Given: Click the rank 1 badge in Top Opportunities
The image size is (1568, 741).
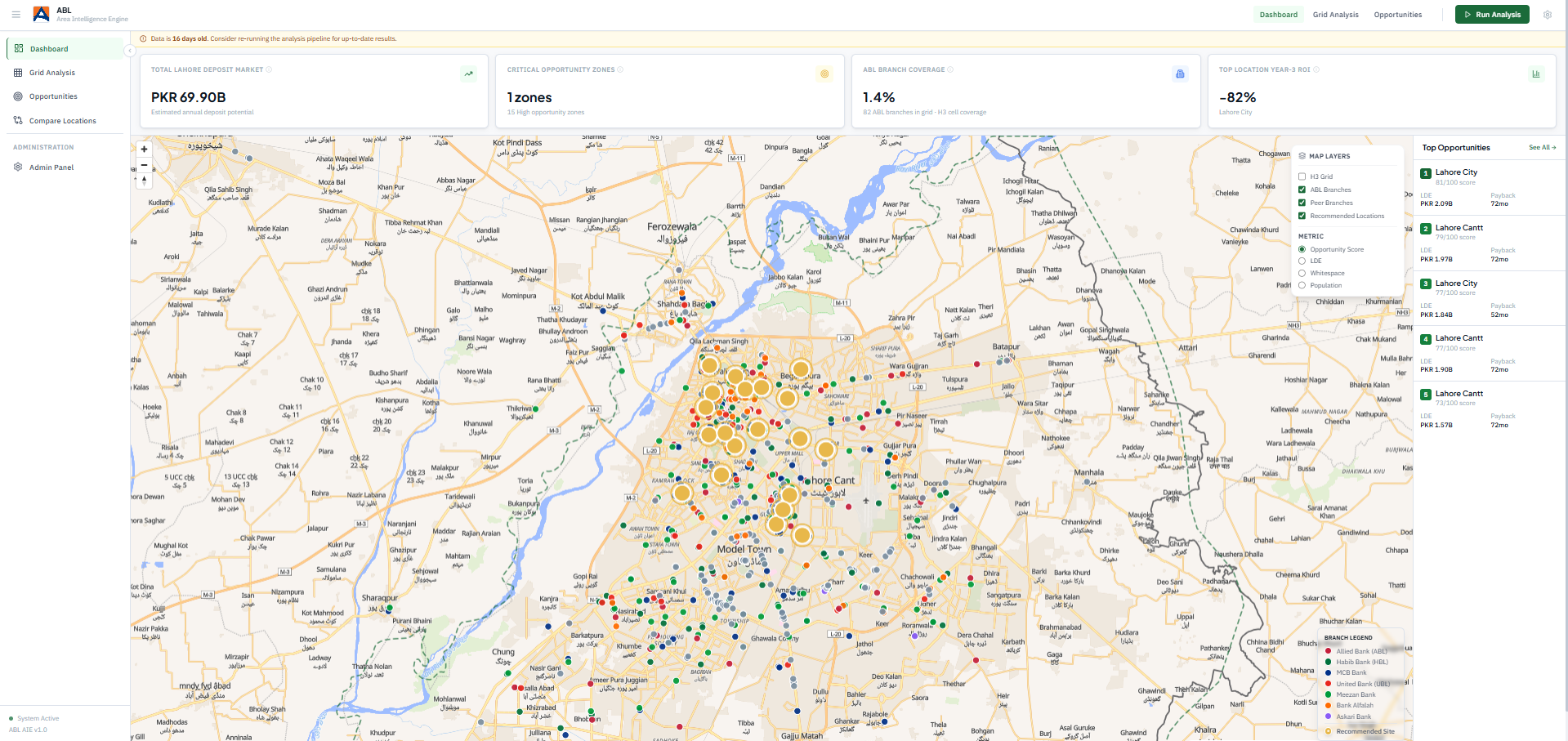Looking at the screenshot, I should point(1426,173).
